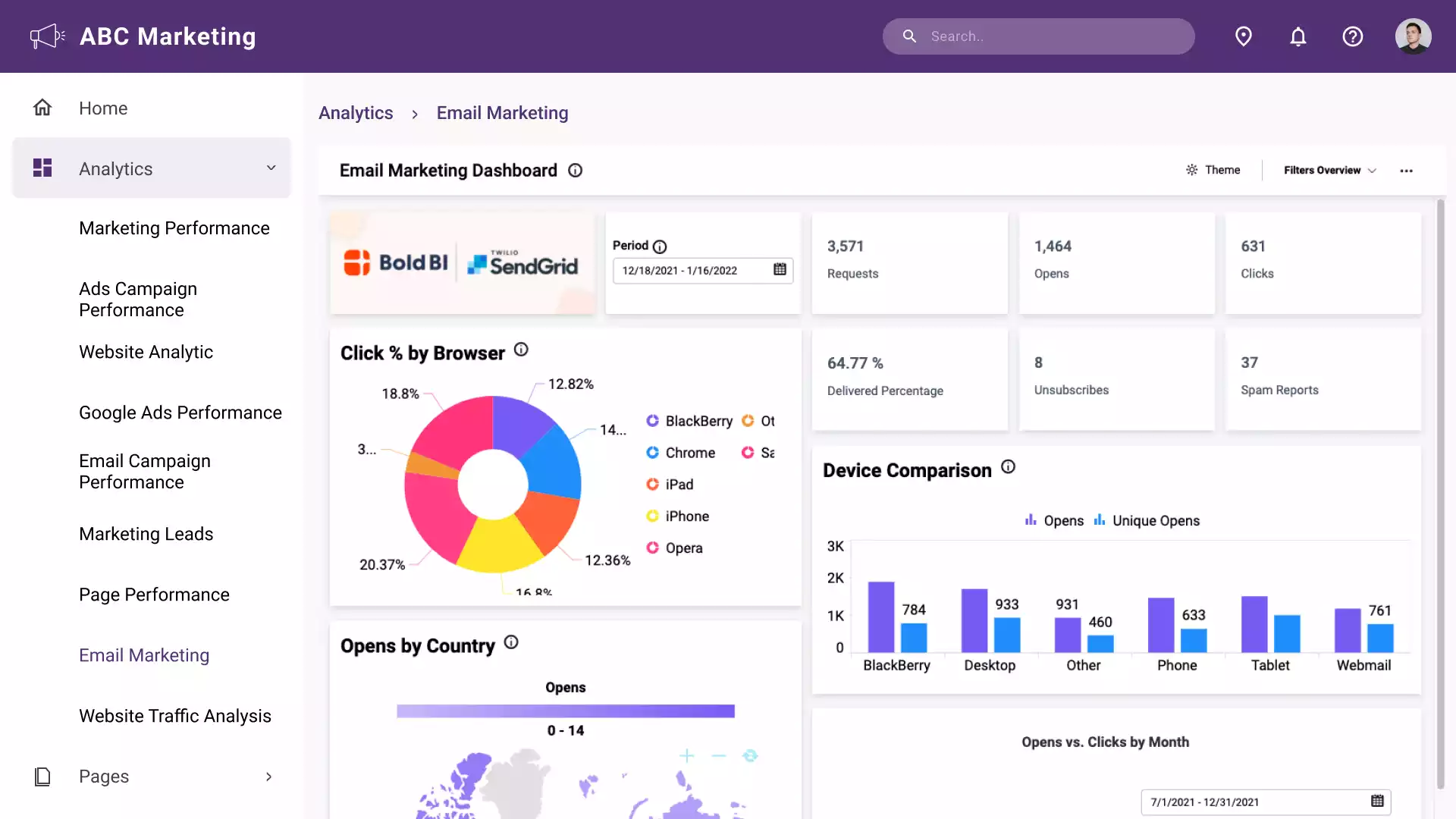Image resolution: width=1456 pixels, height=819 pixels.
Task: Open the three-dots more options menu
Action: 1406,171
